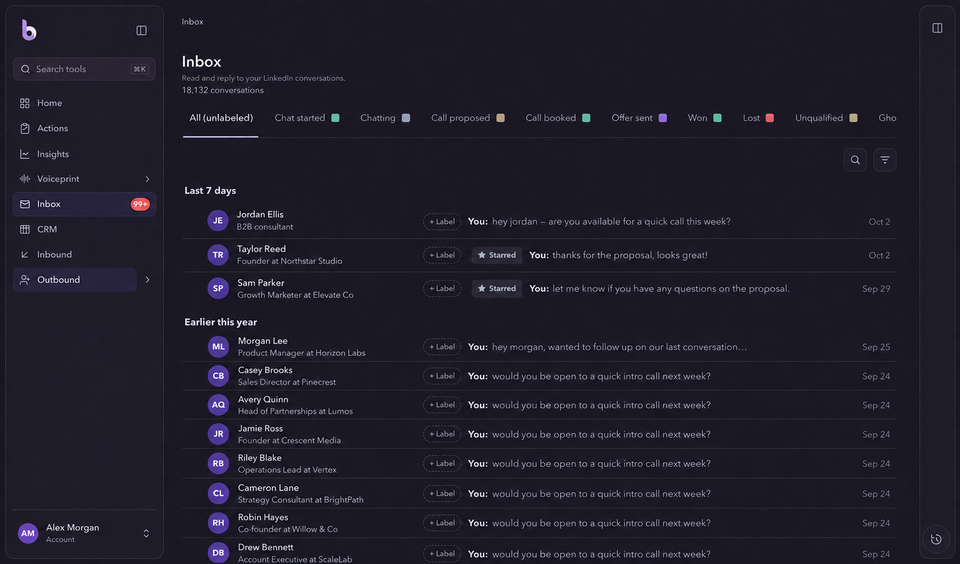Open Actions in the sidebar

pyautogui.click(x=84, y=129)
